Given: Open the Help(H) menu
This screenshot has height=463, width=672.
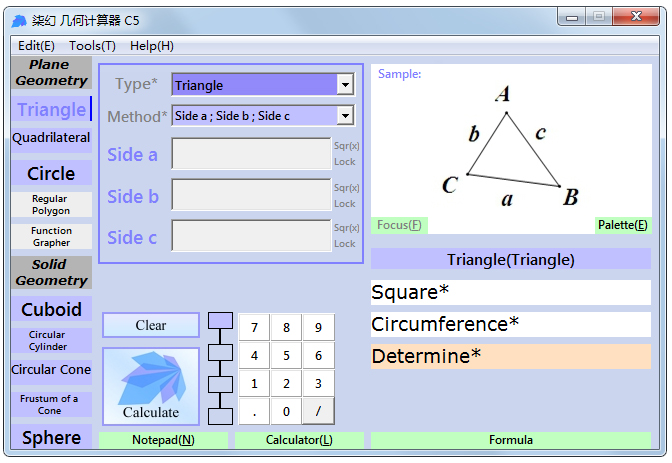Looking at the screenshot, I should pyautogui.click(x=152, y=46).
